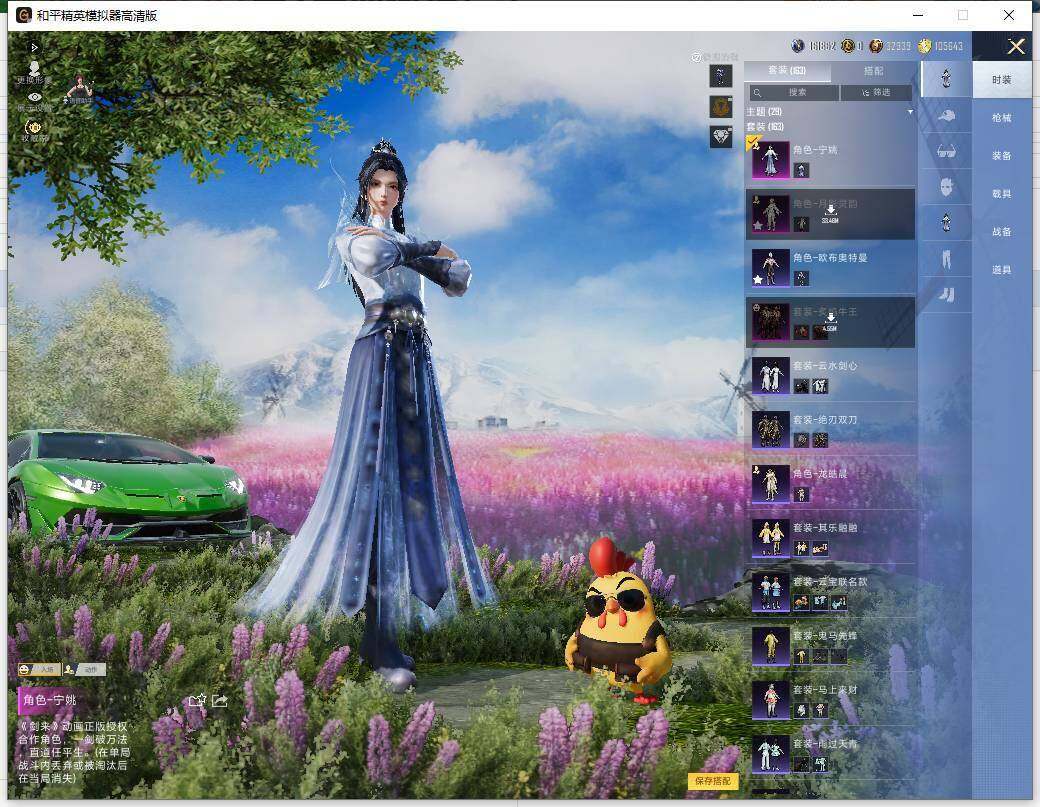Select the 角色-宁姚 outfit thumbnail
The image size is (1040, 807).
click(x=770, y=159)
